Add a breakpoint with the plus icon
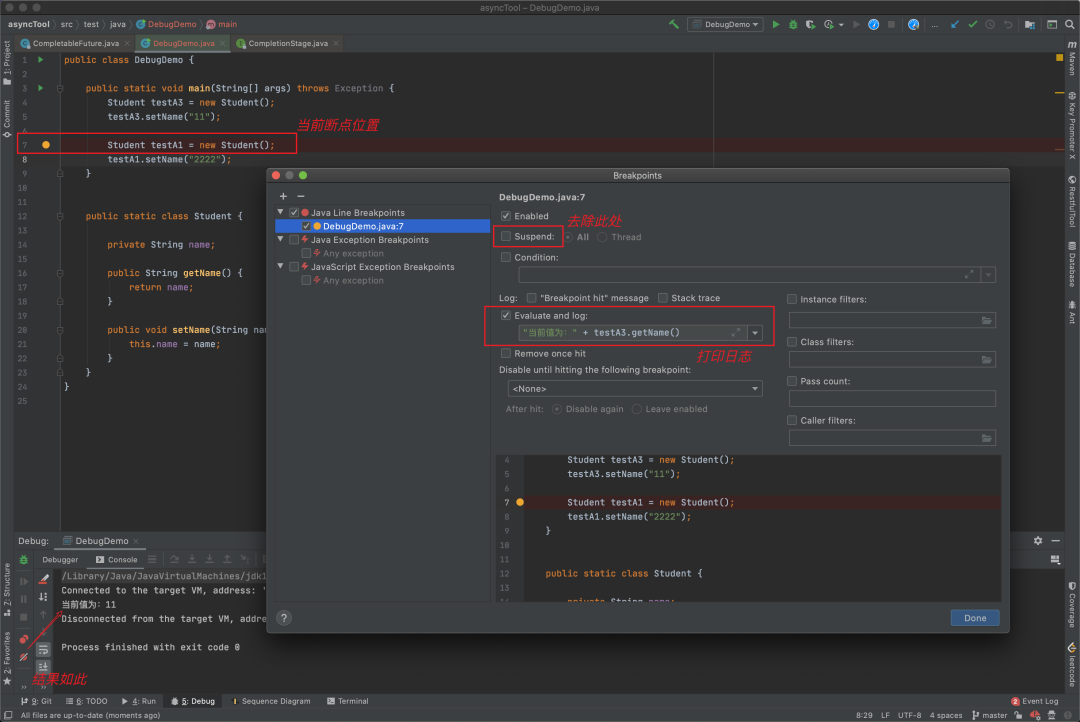1080x722 pixels. [283, 196]
